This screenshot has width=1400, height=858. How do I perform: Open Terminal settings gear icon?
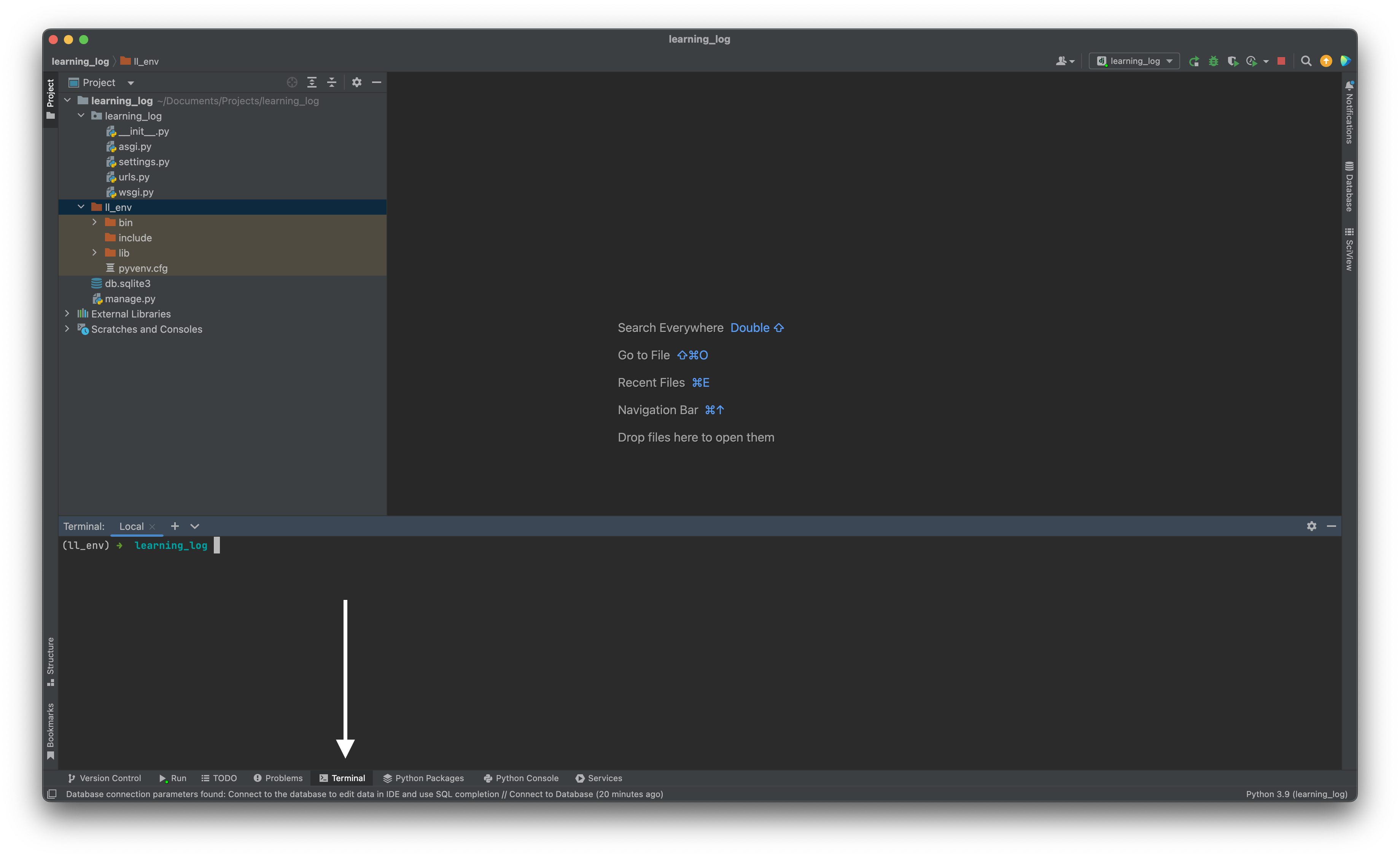[1311, 526]
